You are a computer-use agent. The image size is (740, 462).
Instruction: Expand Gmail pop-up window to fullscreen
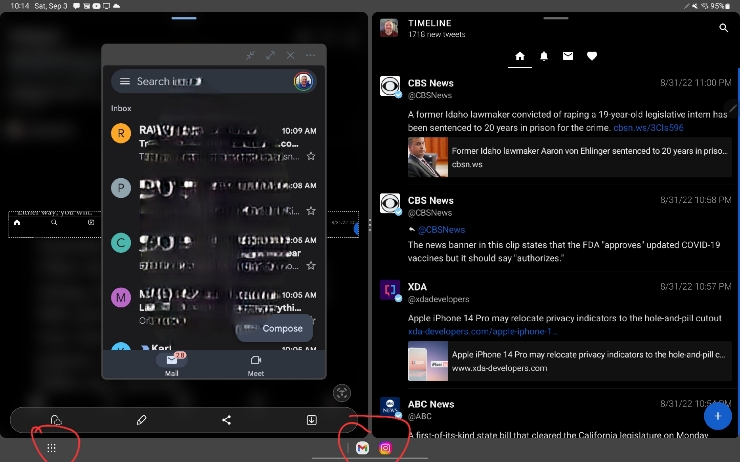[270, 55]
